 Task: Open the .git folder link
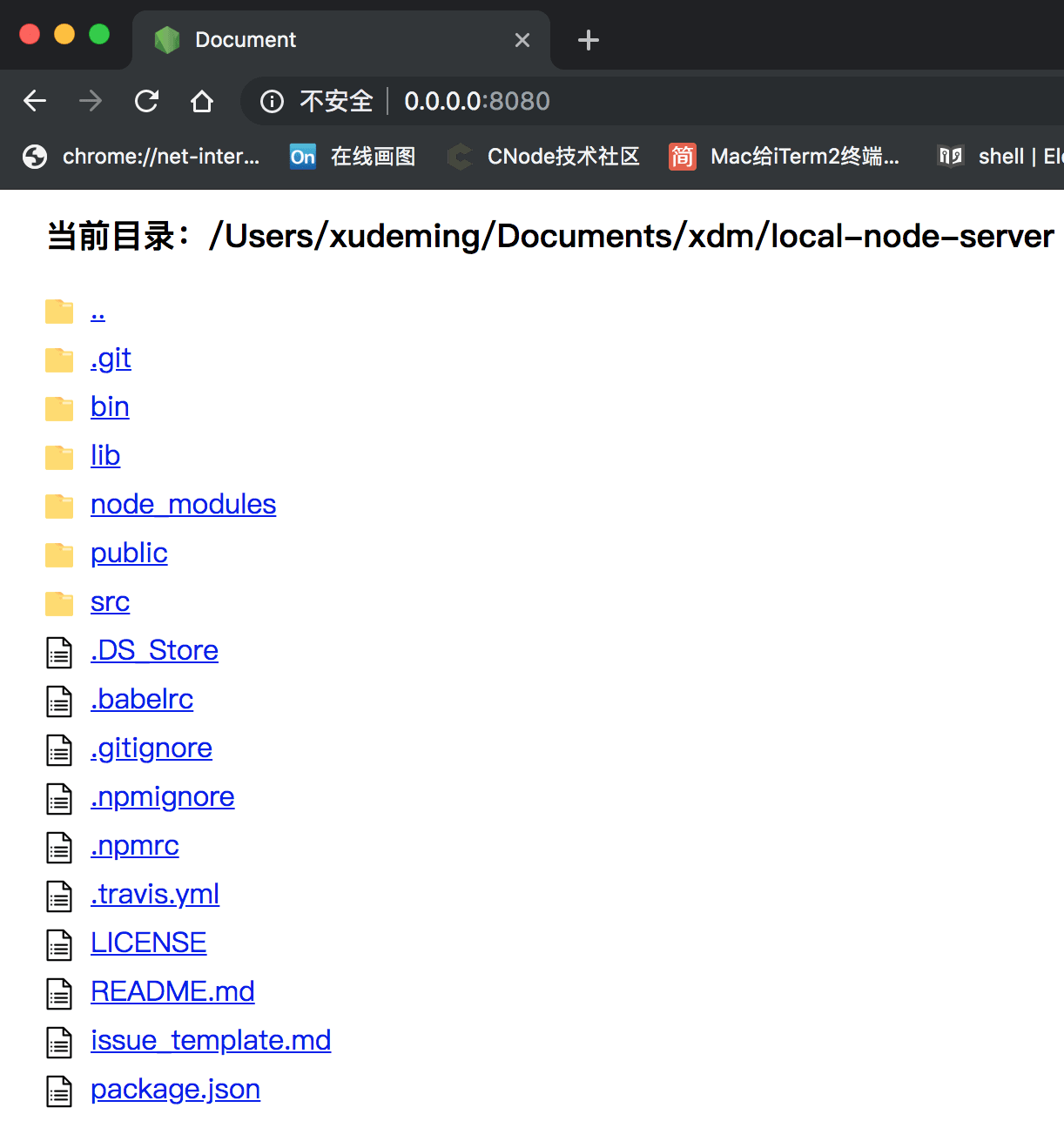(111, 359)
